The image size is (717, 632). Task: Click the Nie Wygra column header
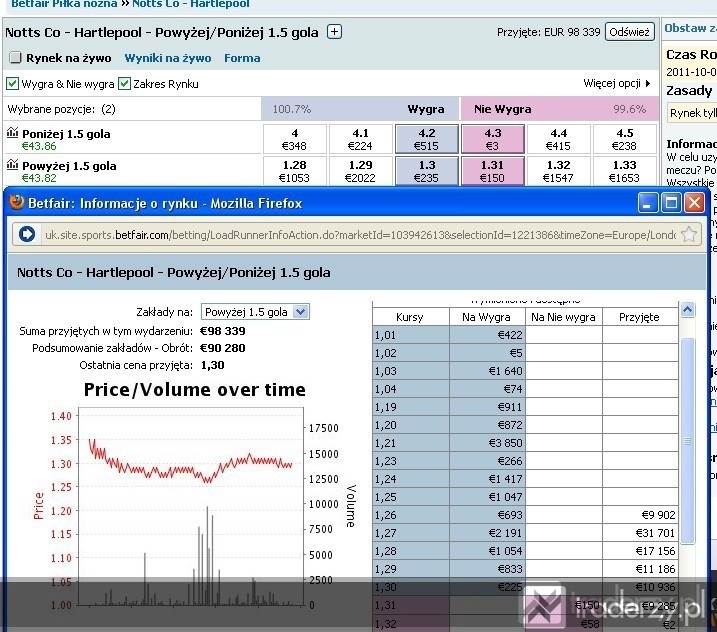click(503, 109)
